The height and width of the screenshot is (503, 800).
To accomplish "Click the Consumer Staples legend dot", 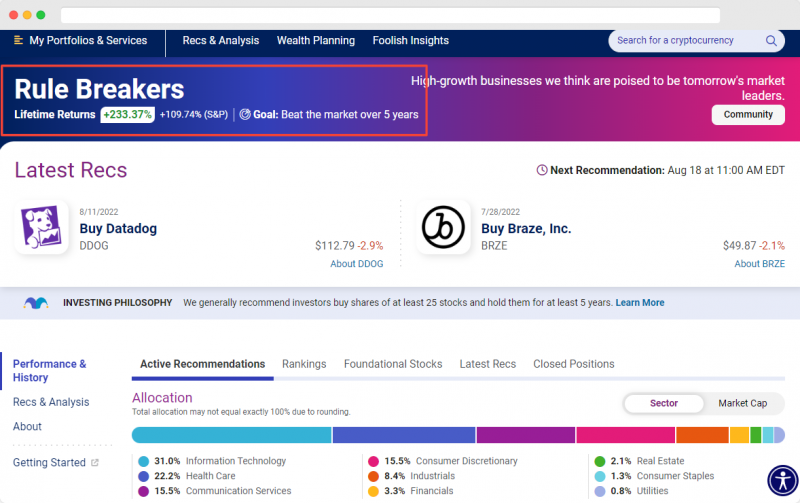I will tap(600, 476).
